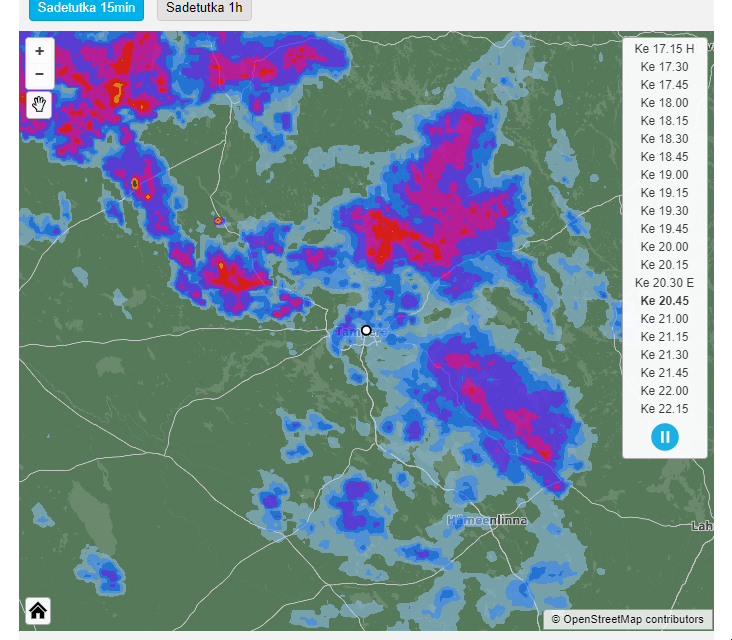Select the Ke 21.30 time frame

pos(664,355)
